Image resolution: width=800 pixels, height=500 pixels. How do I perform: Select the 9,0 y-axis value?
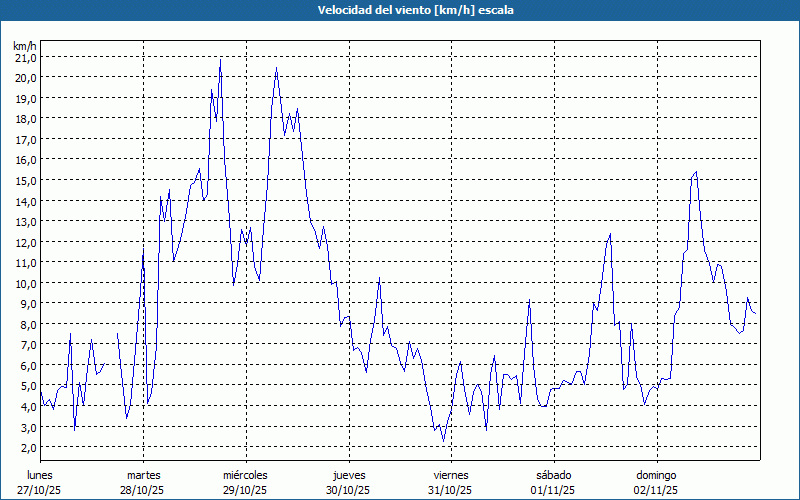28,304
